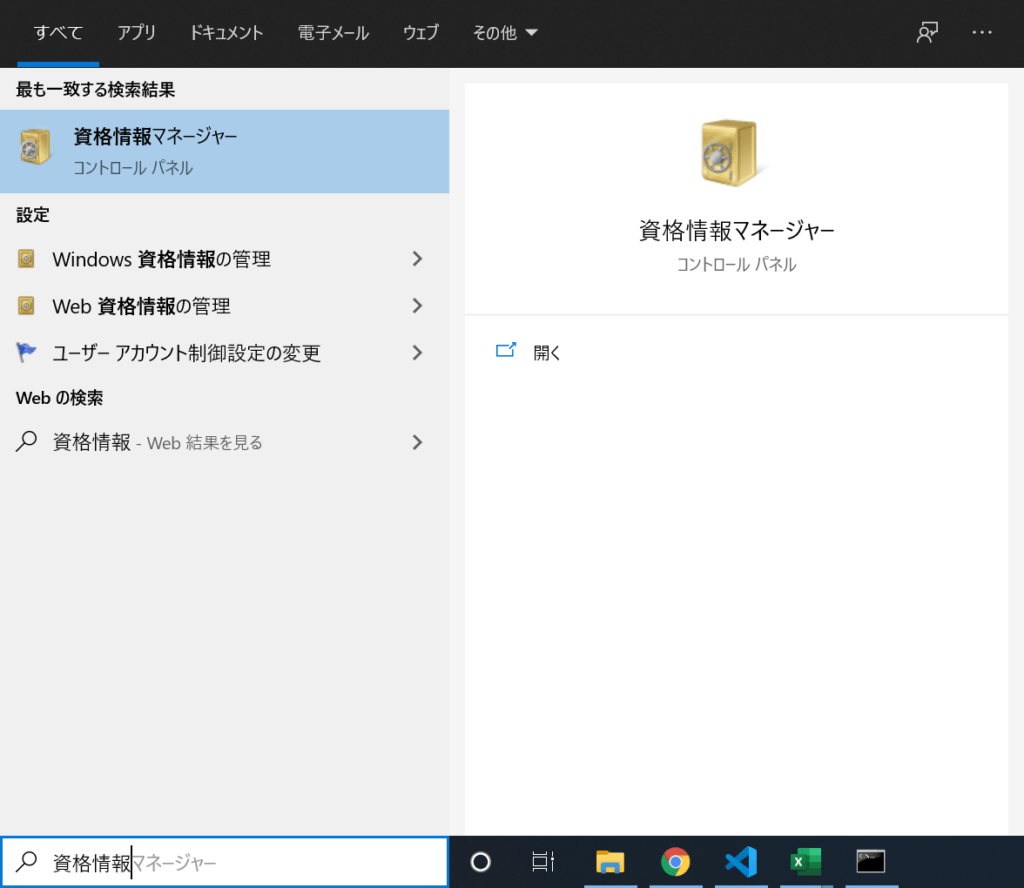1024x888 pixels.
Task: Expand the その他 dropdown
Action: [505, 33]
